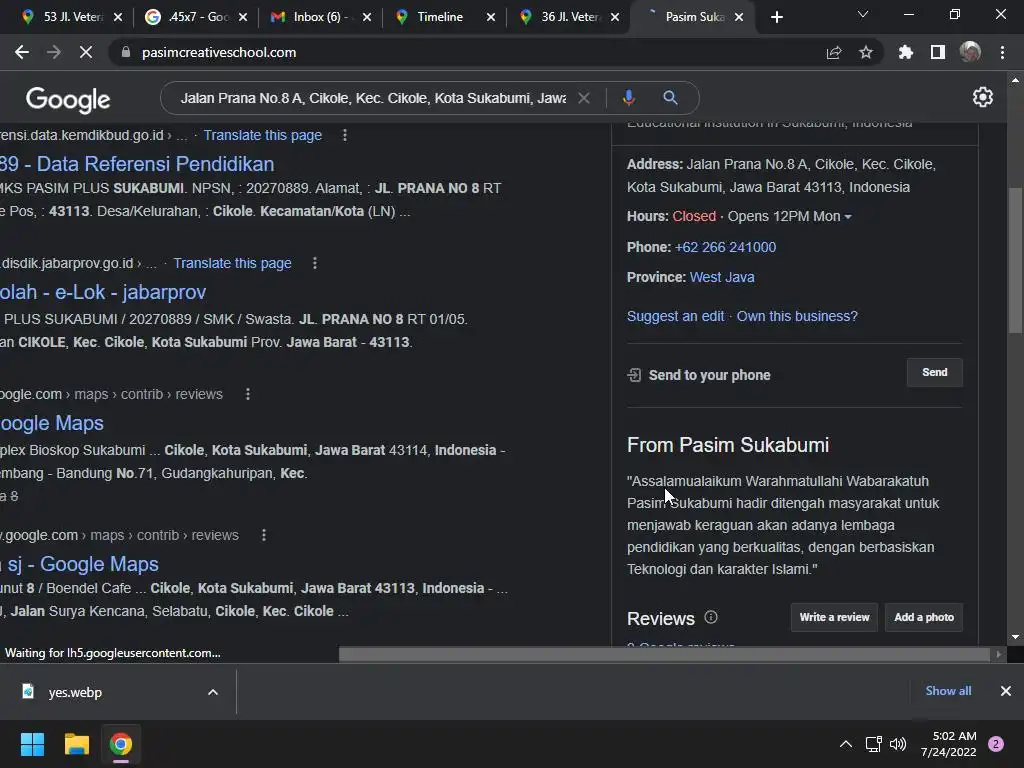The image size is (1024, 768).
Task: Open the yes.webp downloaded file
Action: coord(75,692)
